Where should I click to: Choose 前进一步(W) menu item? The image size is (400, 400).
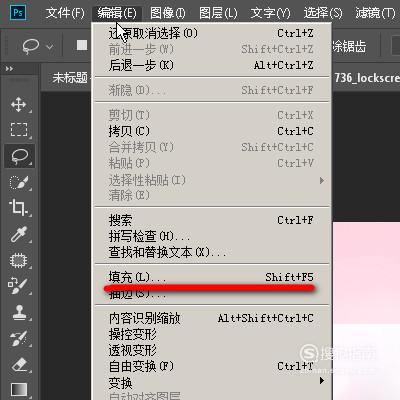[211, 49]
